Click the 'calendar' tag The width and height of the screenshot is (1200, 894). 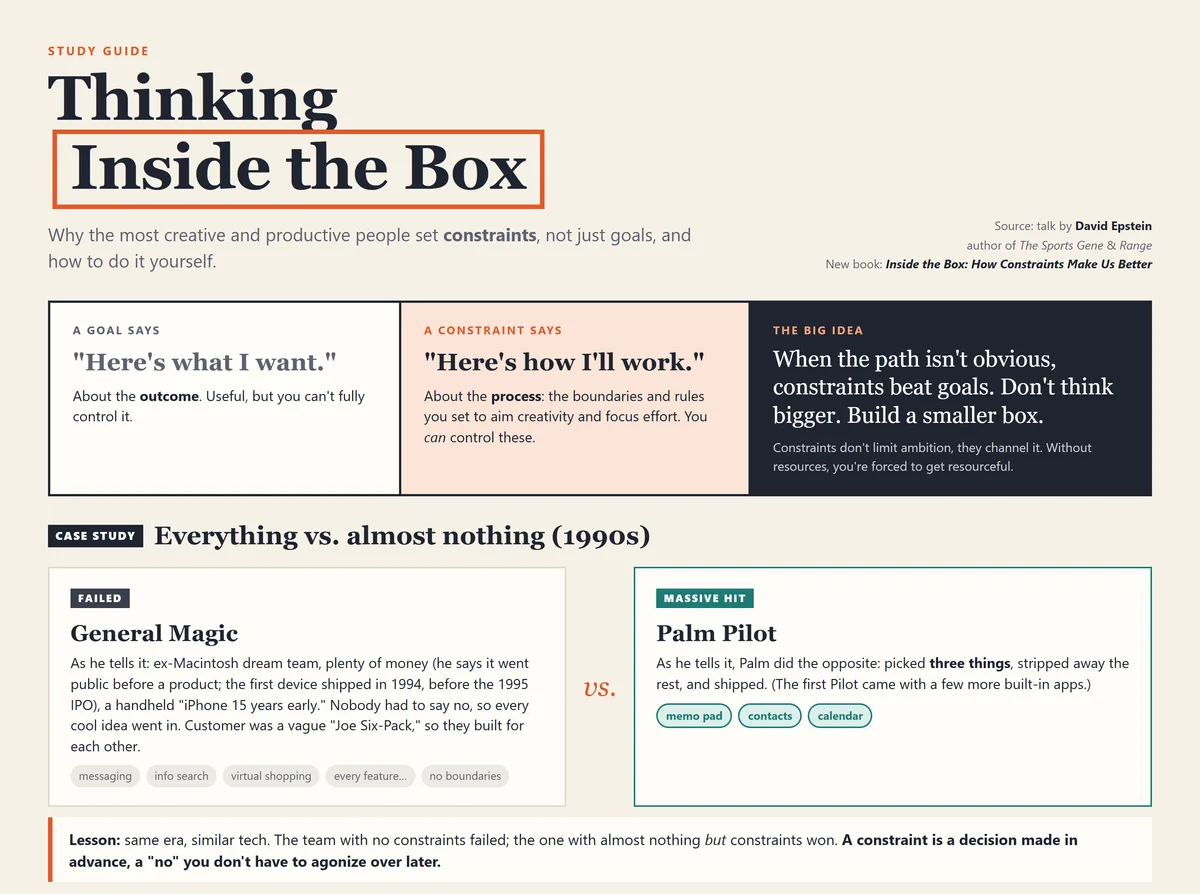[x=840, y=716]
